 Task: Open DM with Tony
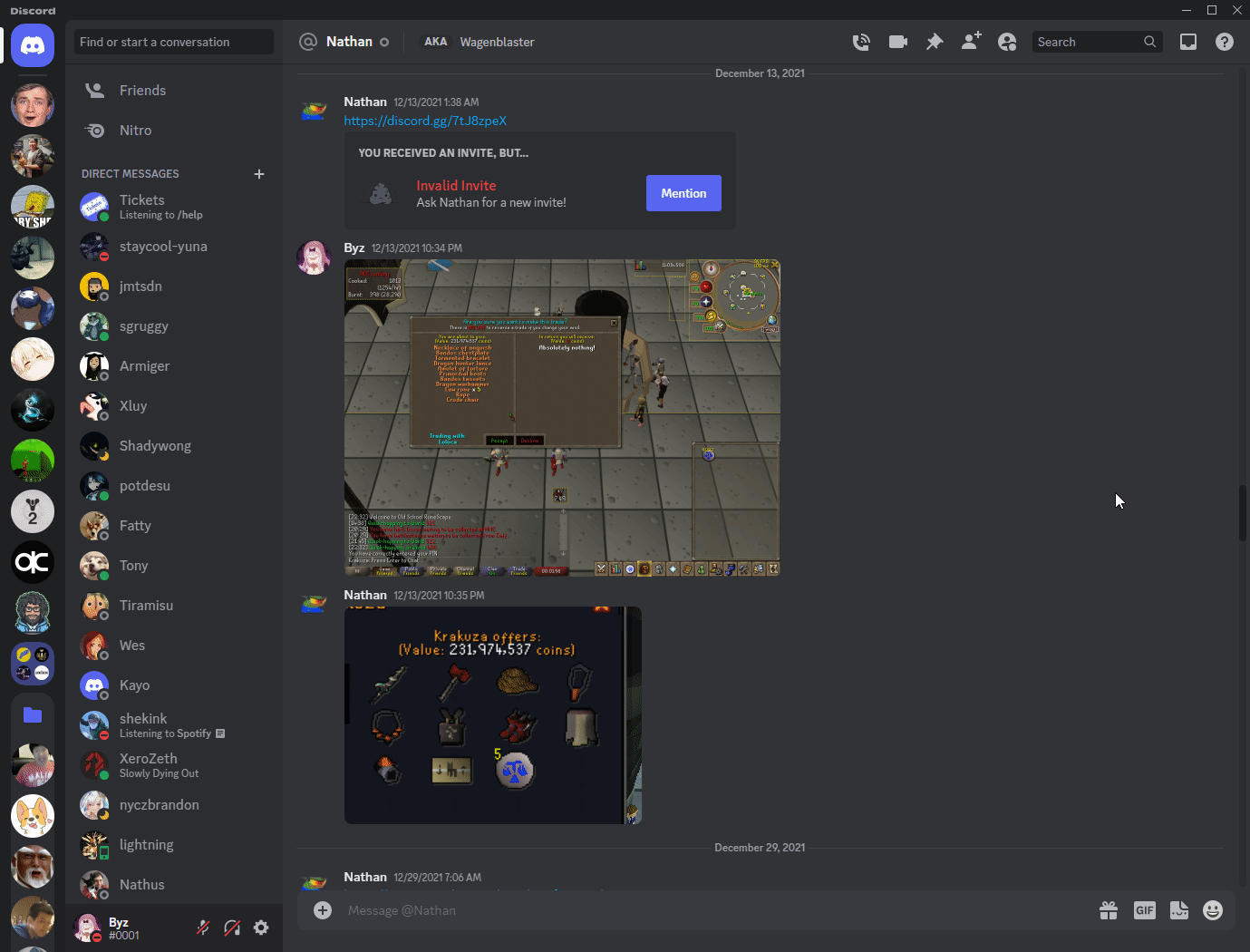[x=174, y=566]
